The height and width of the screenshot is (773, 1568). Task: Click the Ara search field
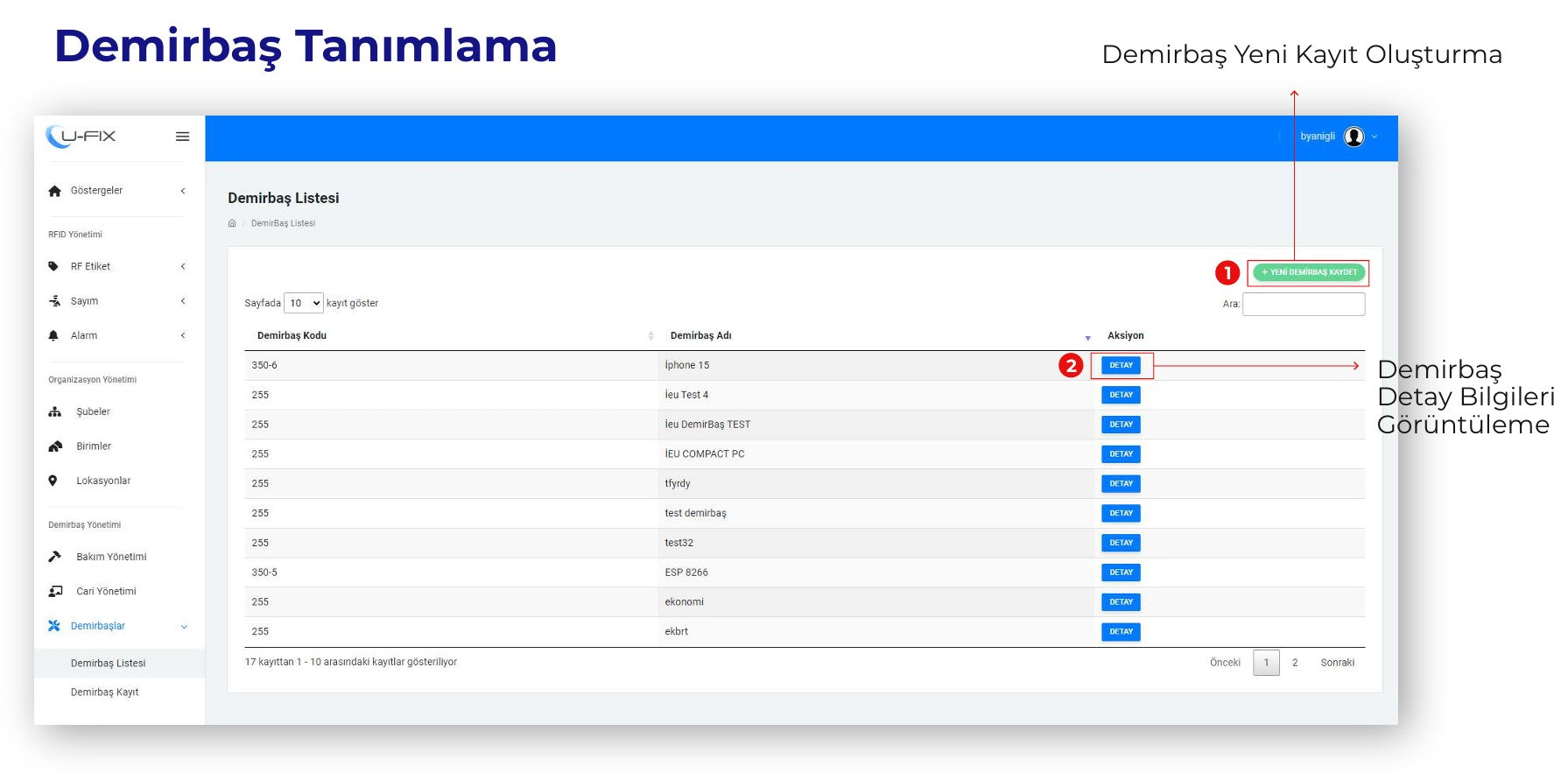(x=1304, y=304)
